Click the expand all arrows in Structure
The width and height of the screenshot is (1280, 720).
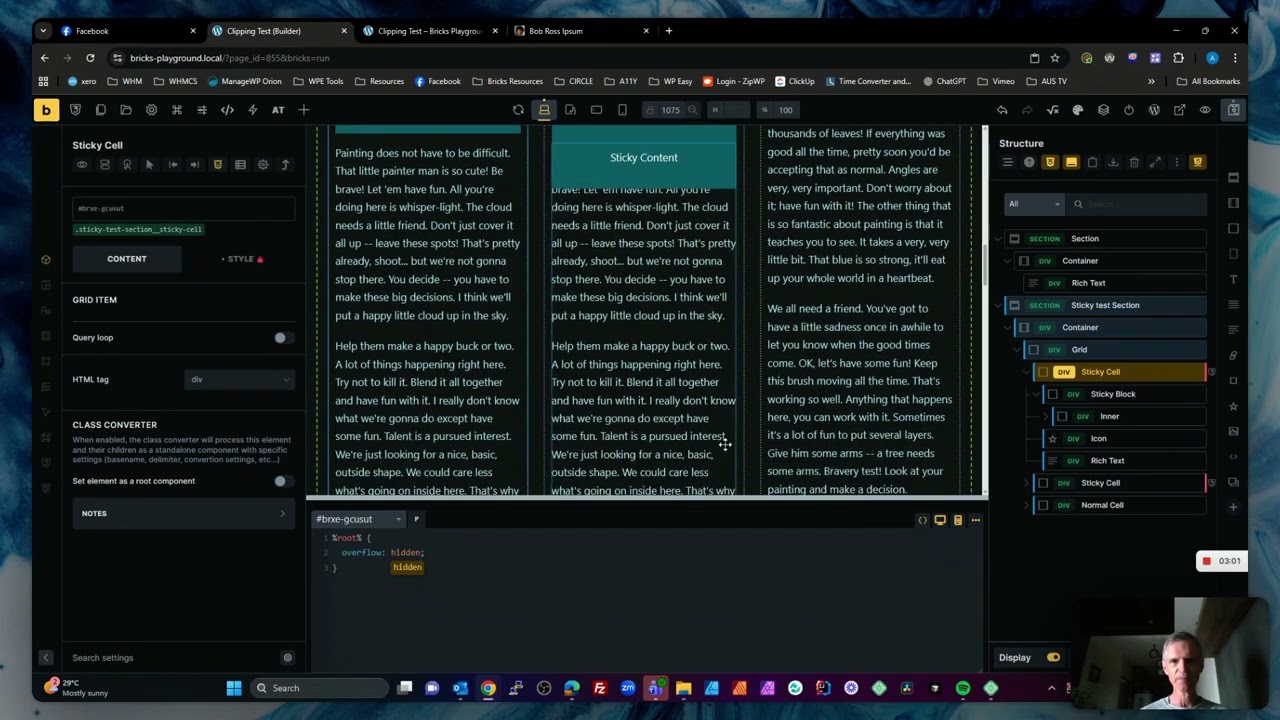pos(1155,162)
